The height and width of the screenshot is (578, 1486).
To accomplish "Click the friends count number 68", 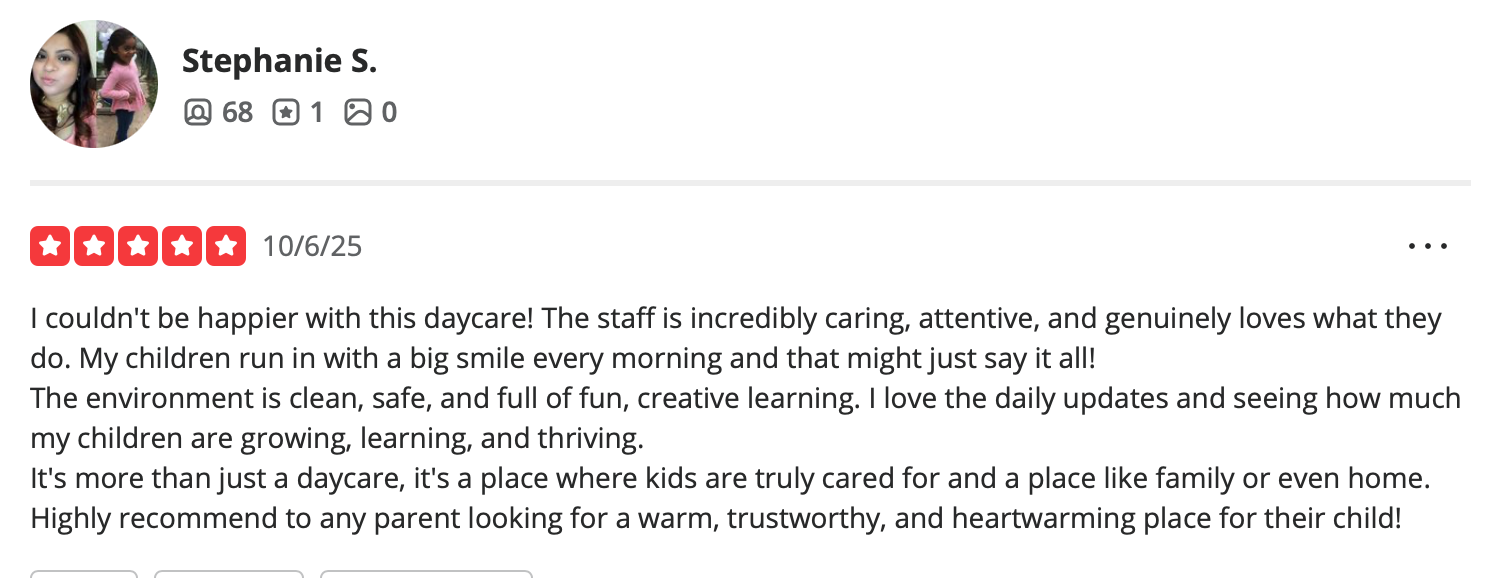I will click(x=237, y=112).
